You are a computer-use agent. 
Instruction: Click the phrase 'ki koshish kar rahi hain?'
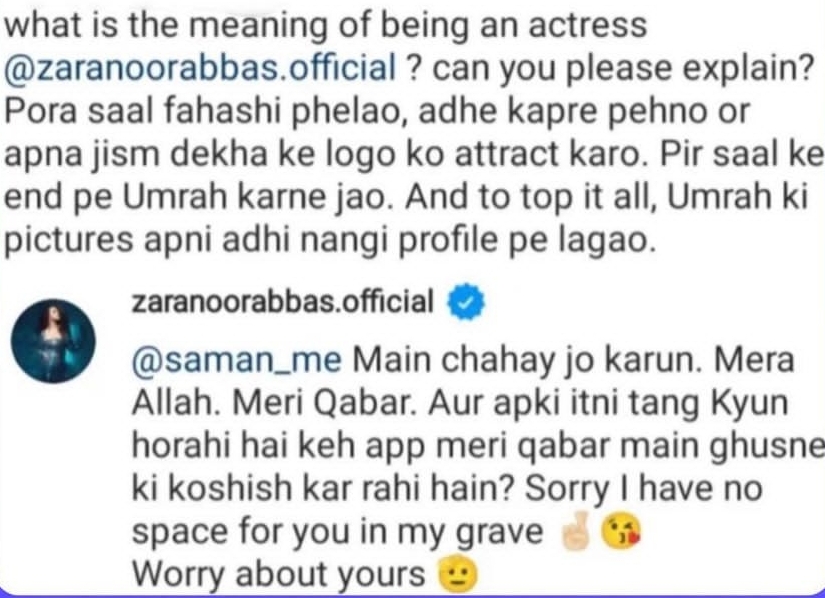tap(322, 489)
